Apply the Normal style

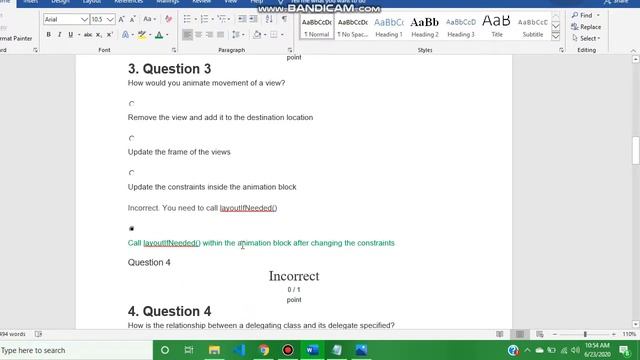(x=317, y=27)
